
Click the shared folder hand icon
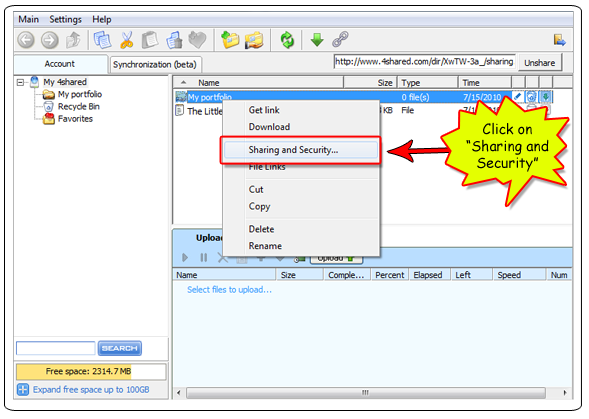(254, 40)
